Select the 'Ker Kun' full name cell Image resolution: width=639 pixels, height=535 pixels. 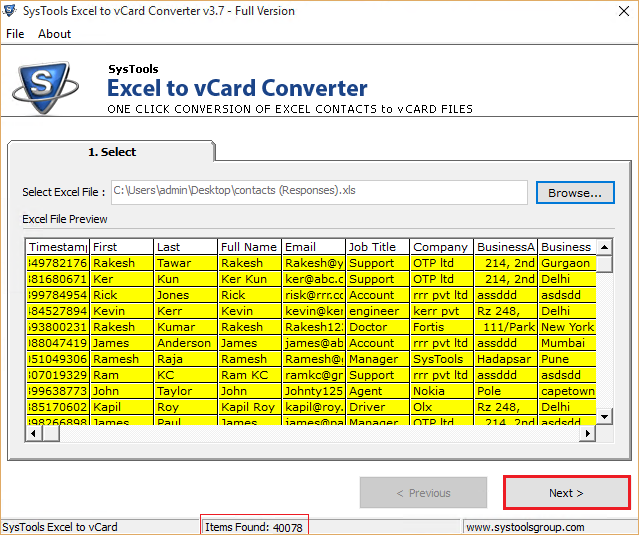249,279
